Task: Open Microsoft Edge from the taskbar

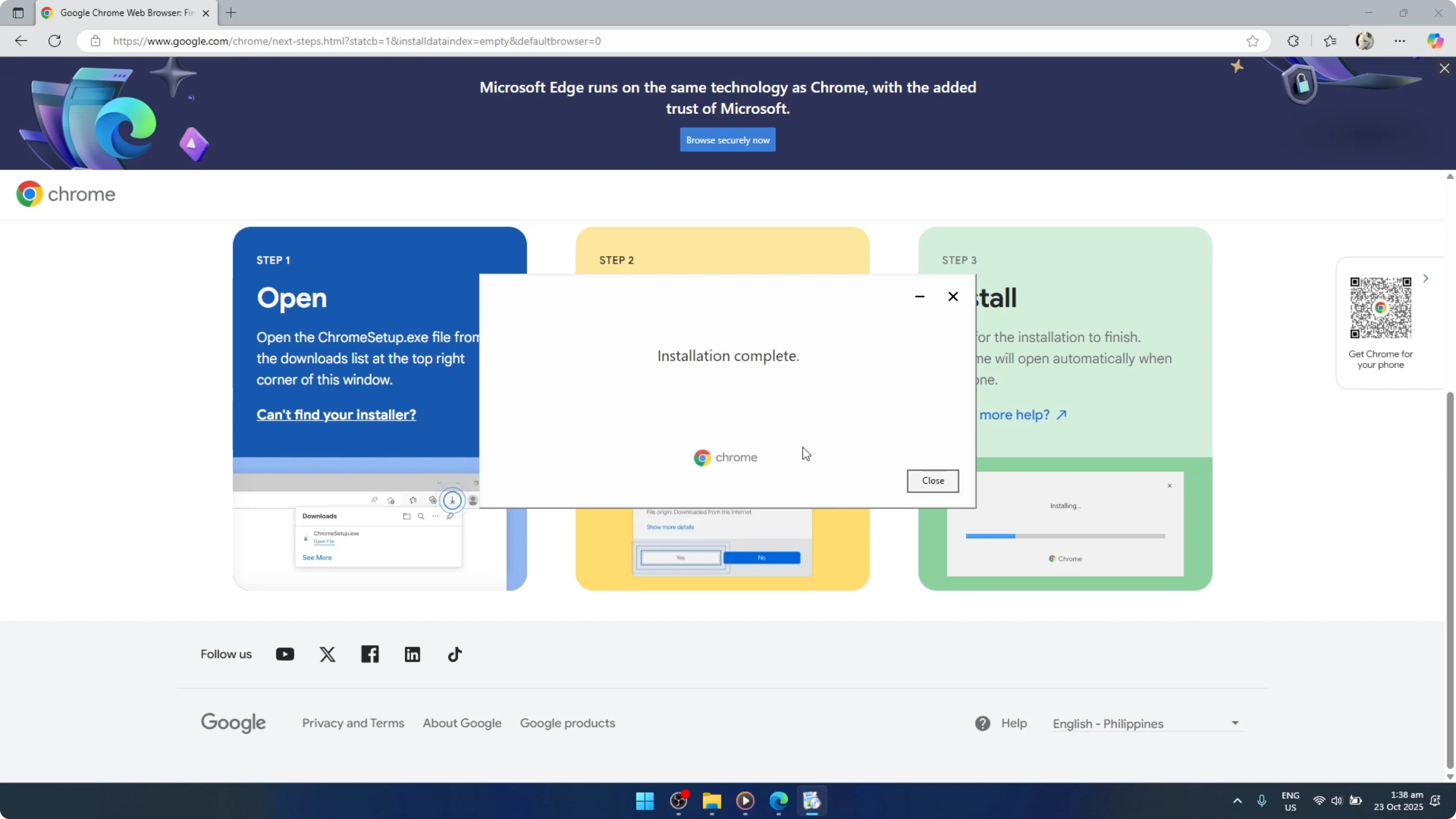Action: click(x=778, y=800)
